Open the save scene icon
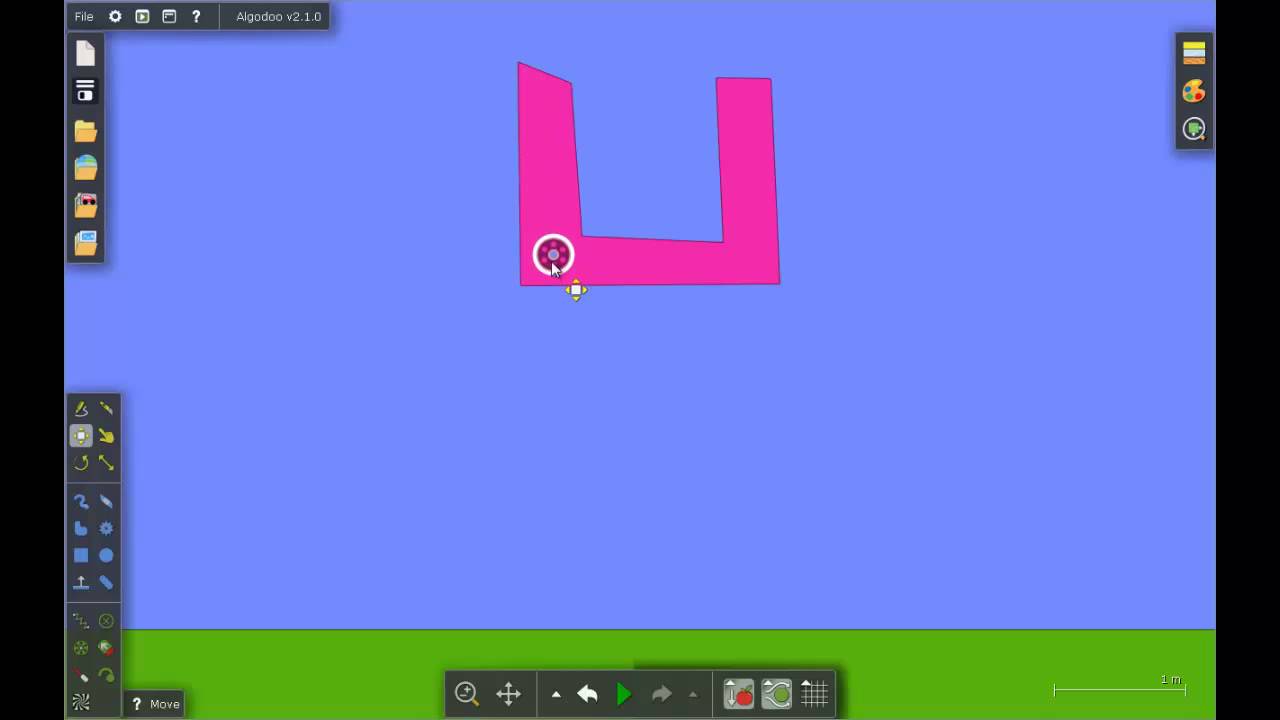The width and height of the screenshot is (1280, 720). (85, 92)
